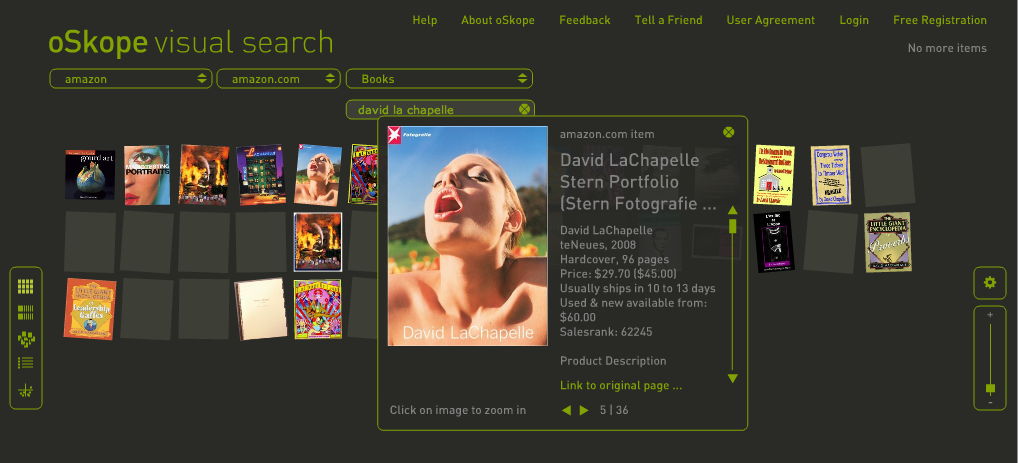Go to next item arrow
The width and height of the screenshot is (1018, 463).
pos(584,410)
